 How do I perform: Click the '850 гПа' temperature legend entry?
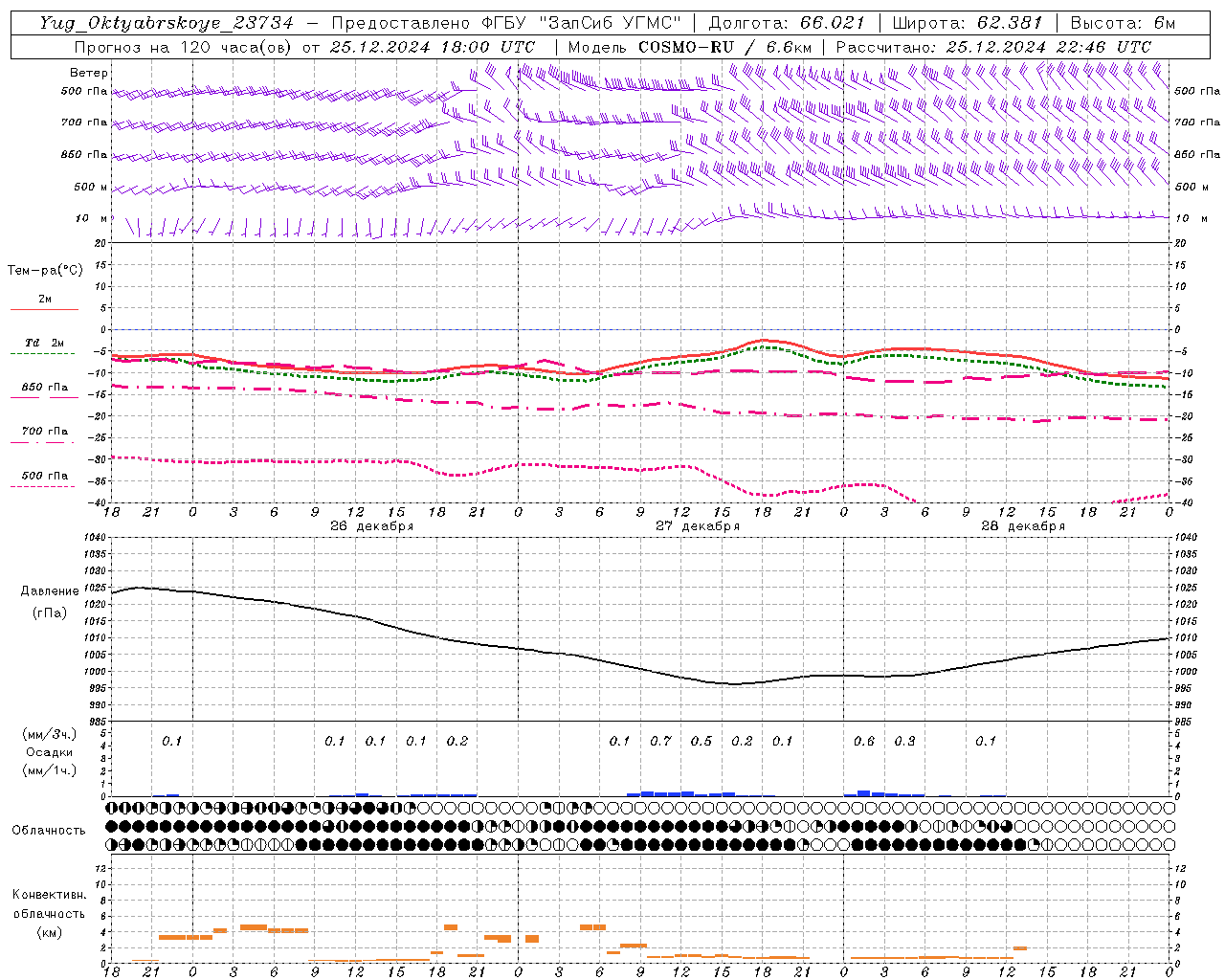[45, 388]
